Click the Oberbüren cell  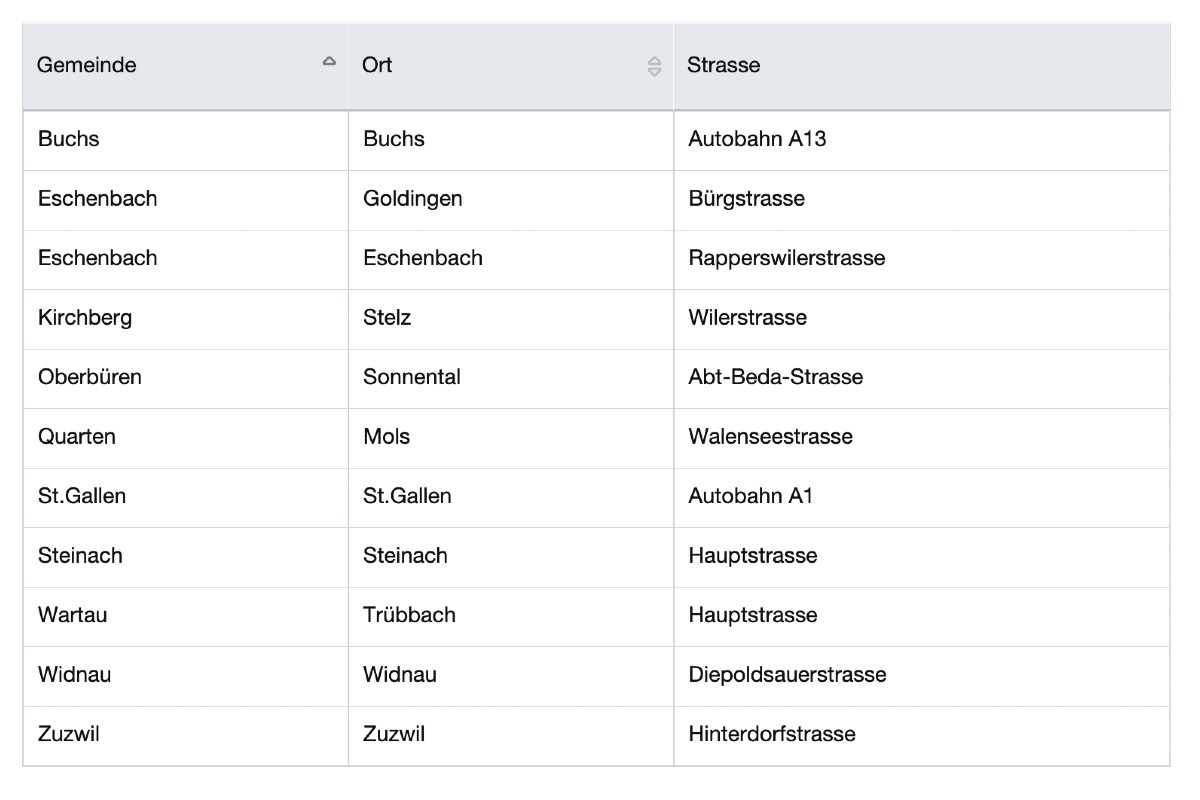[90, 377]
